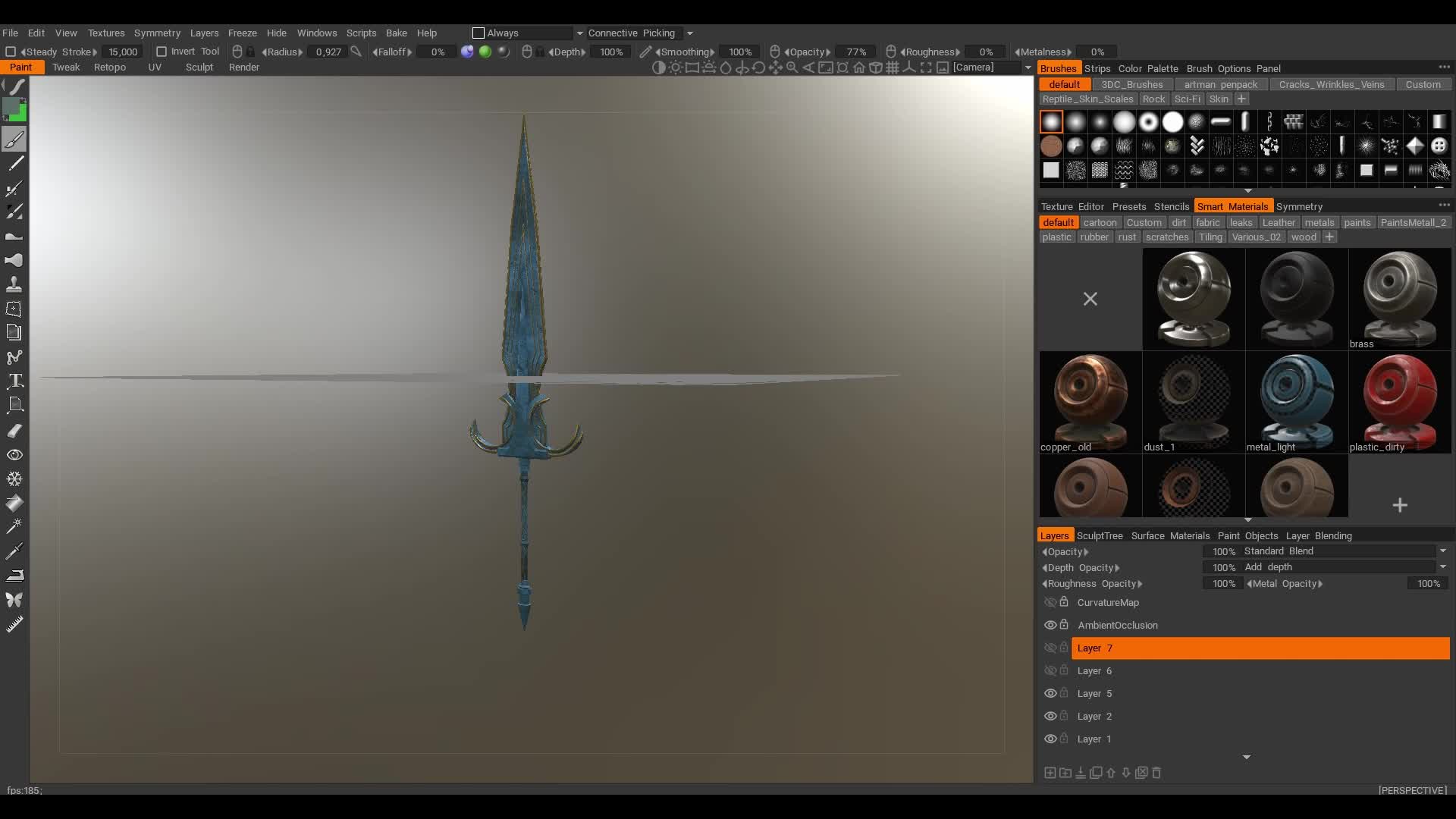1456x819 pixels.
Task: Click the Leather materials category button
Action: [x=1279, y=221]
